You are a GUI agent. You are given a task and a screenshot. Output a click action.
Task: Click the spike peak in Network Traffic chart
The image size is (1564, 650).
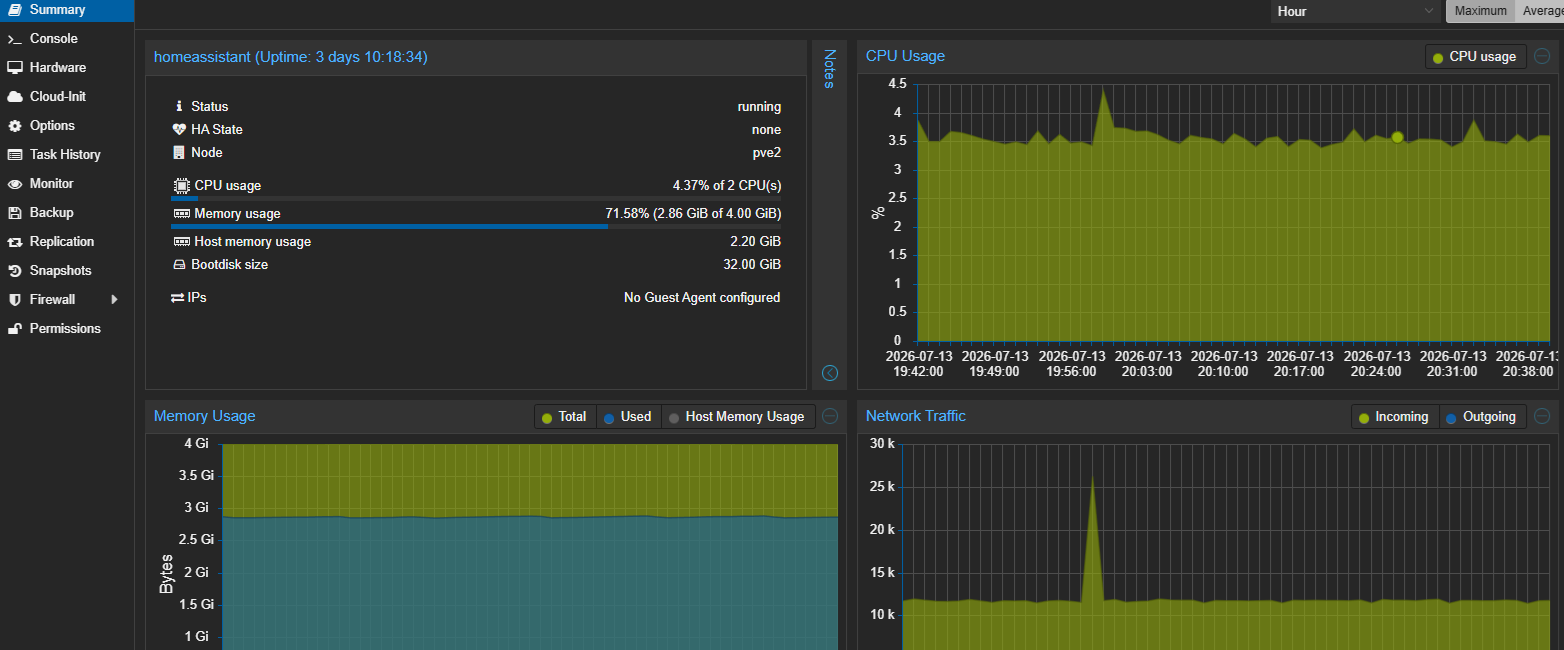(x=1092, y=477)
